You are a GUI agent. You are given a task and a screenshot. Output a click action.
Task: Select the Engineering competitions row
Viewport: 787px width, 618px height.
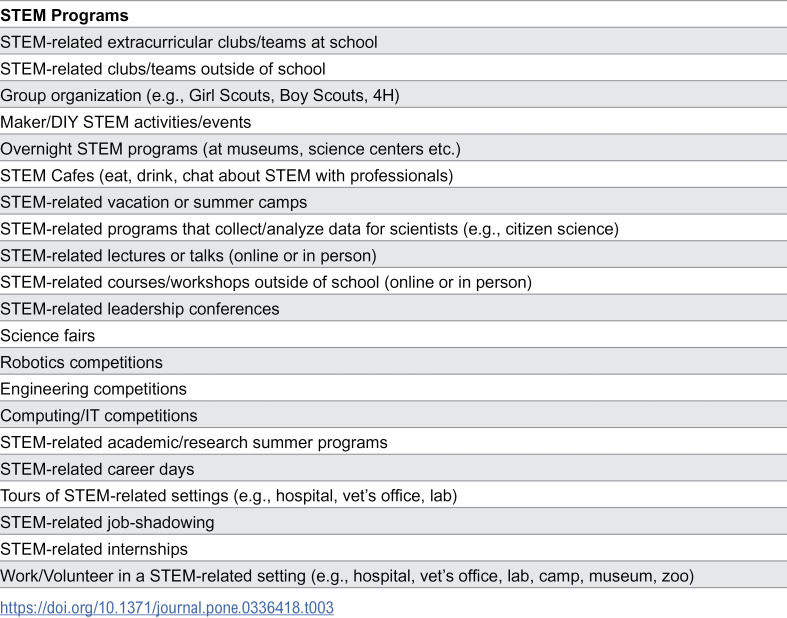394,389
